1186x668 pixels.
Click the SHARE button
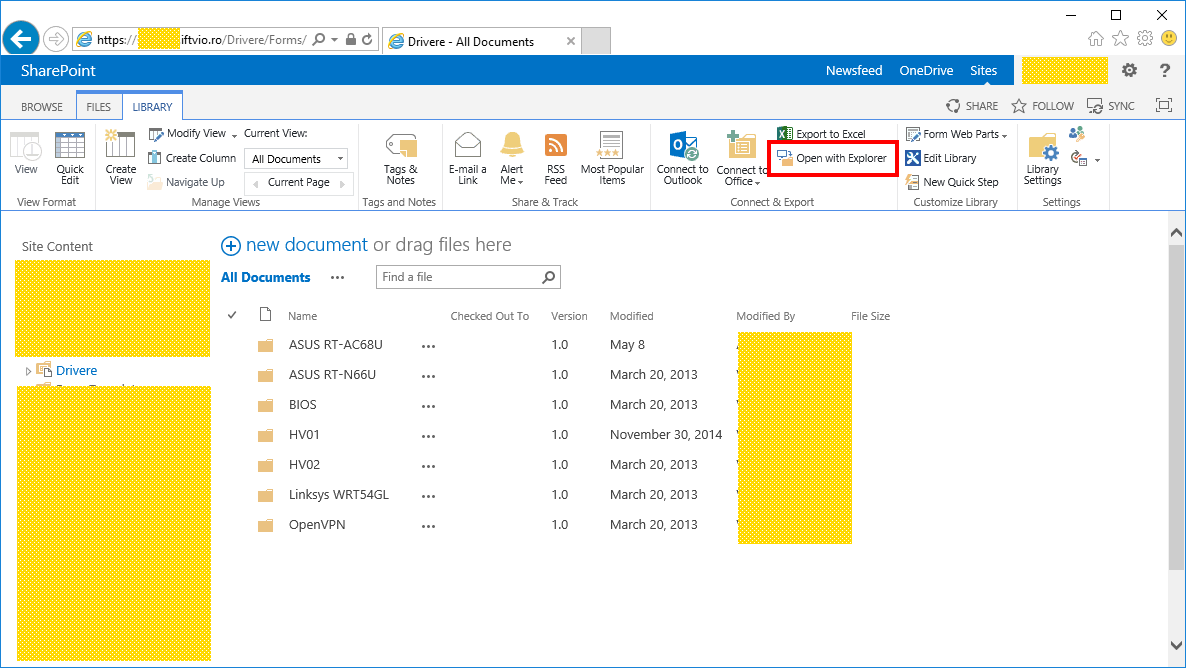pos(972,106)
